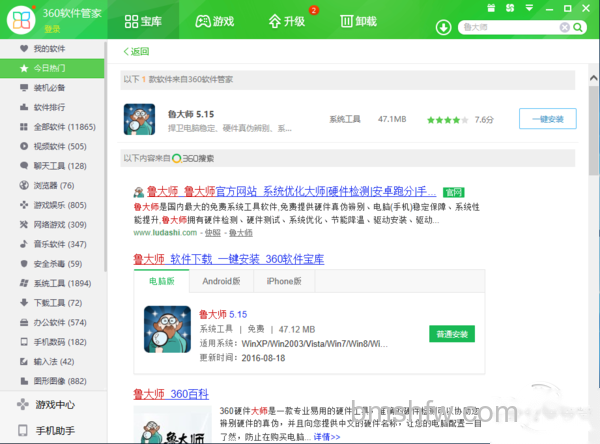Open the 快照 link

(x=213, y=233)
